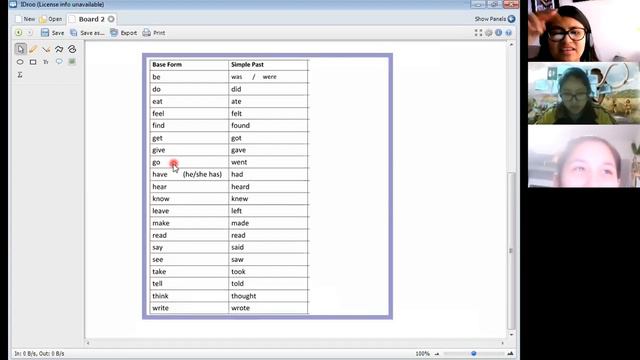Select the rectangle shape tool
This screenshot has height=360, width=640.
(33, 62)
